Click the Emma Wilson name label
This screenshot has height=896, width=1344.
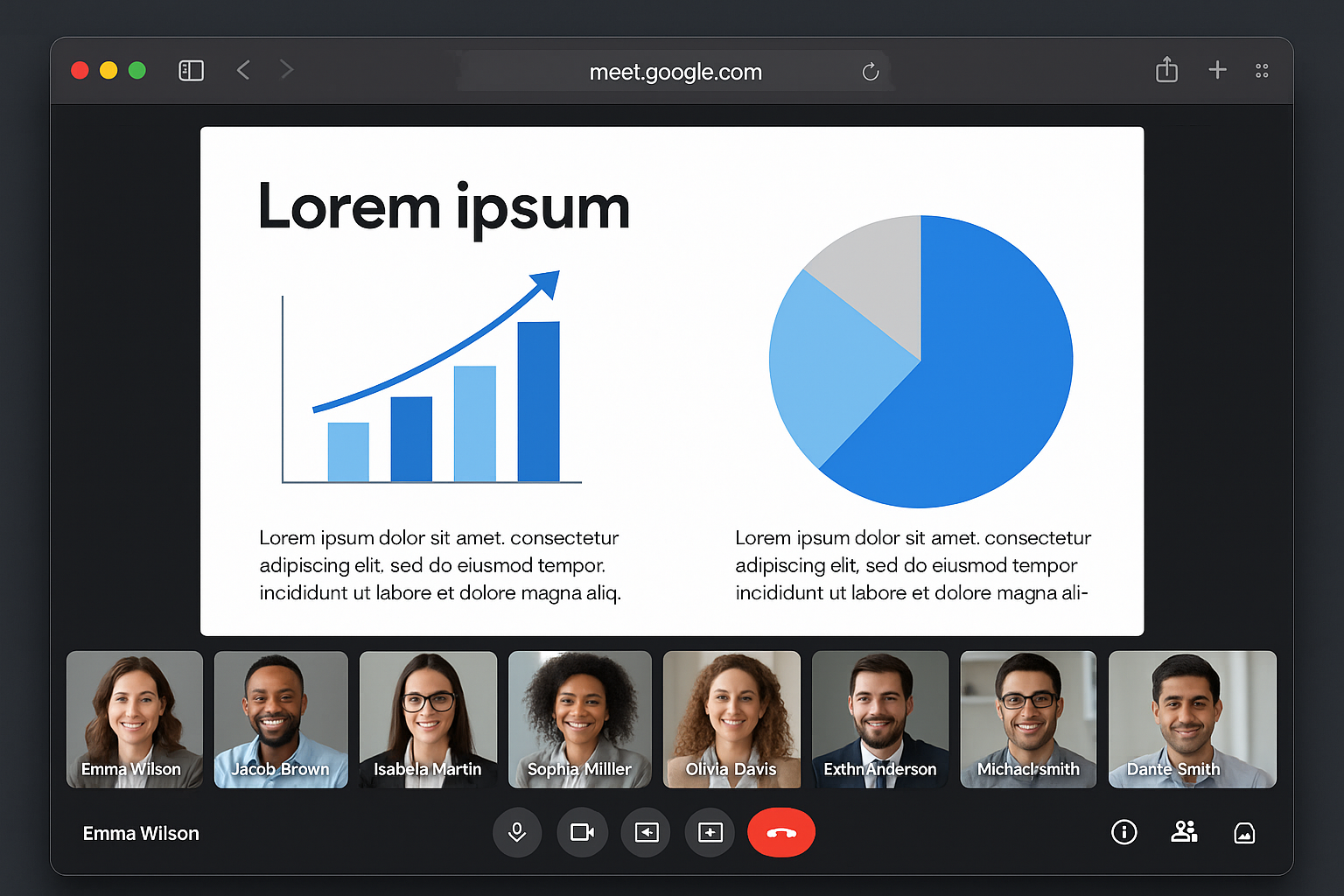pyautogui.click(x=141, y=833)
